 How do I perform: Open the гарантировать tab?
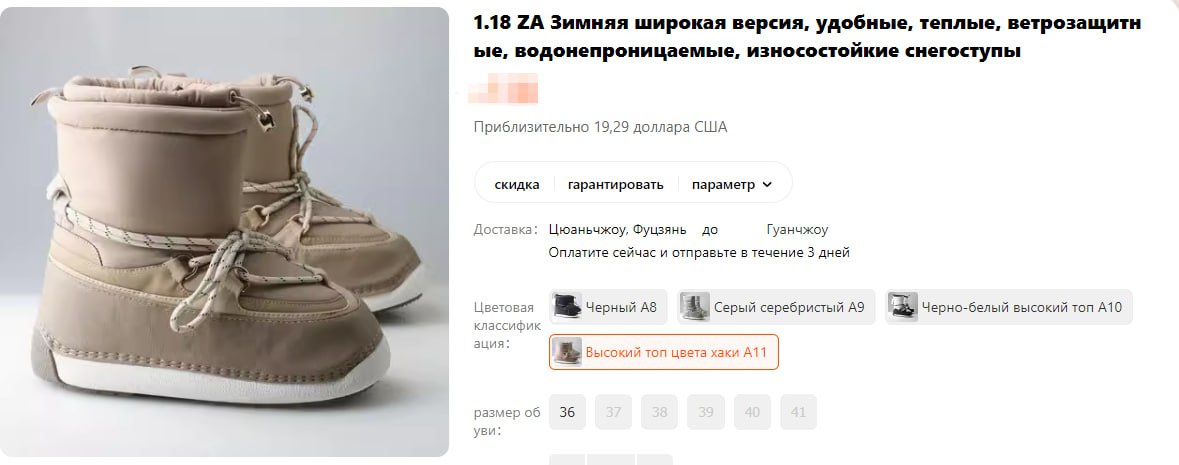[616, 184]
